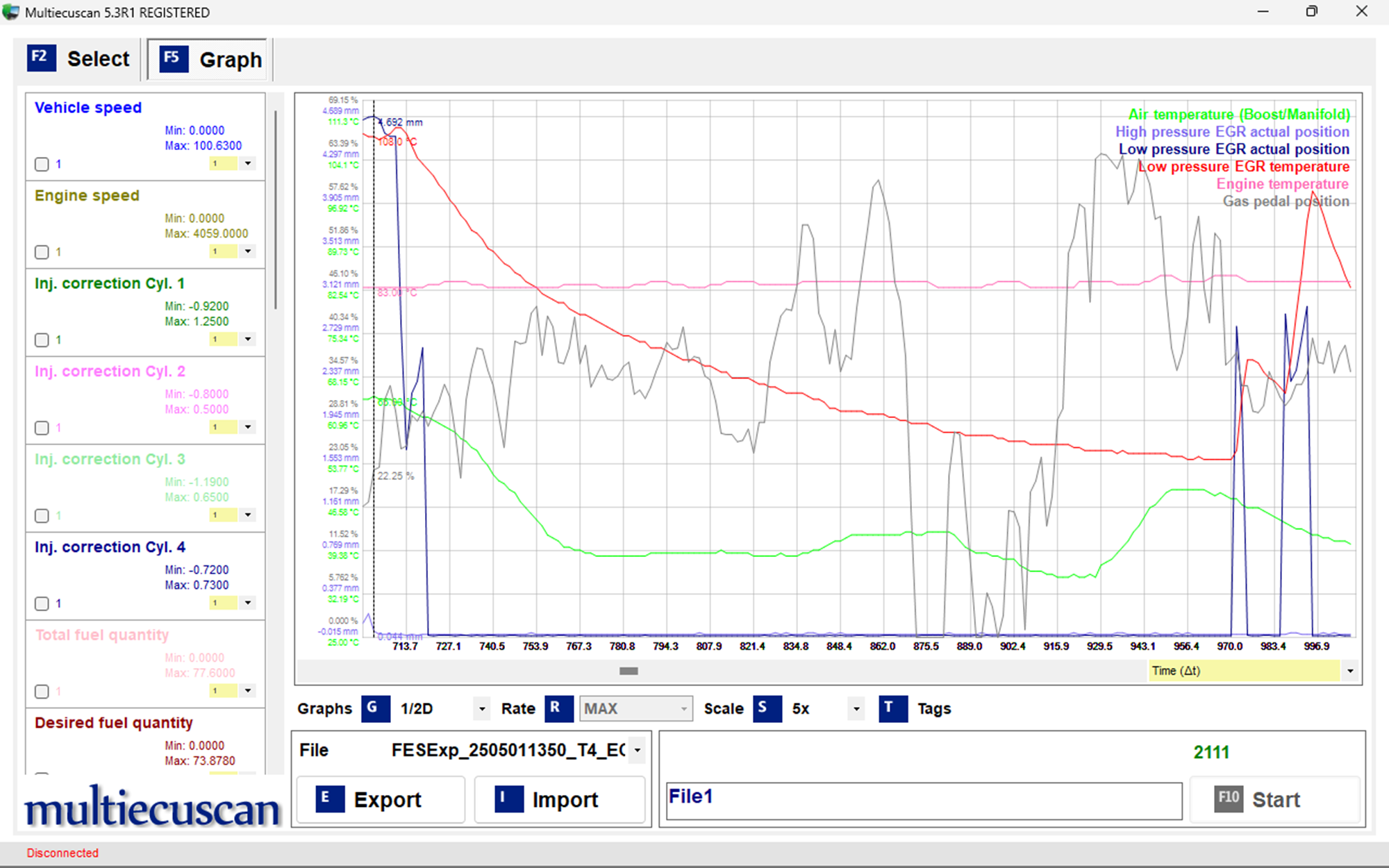
Task: Click the Import button
Action: tap(559, 799)
